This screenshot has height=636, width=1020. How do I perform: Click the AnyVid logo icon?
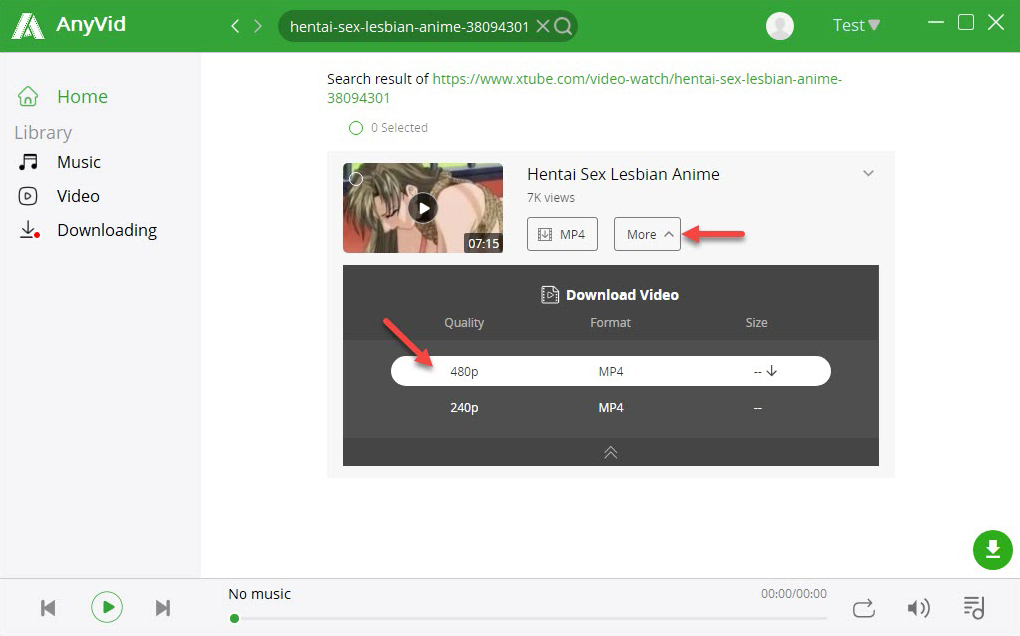[x=28, y=26]
